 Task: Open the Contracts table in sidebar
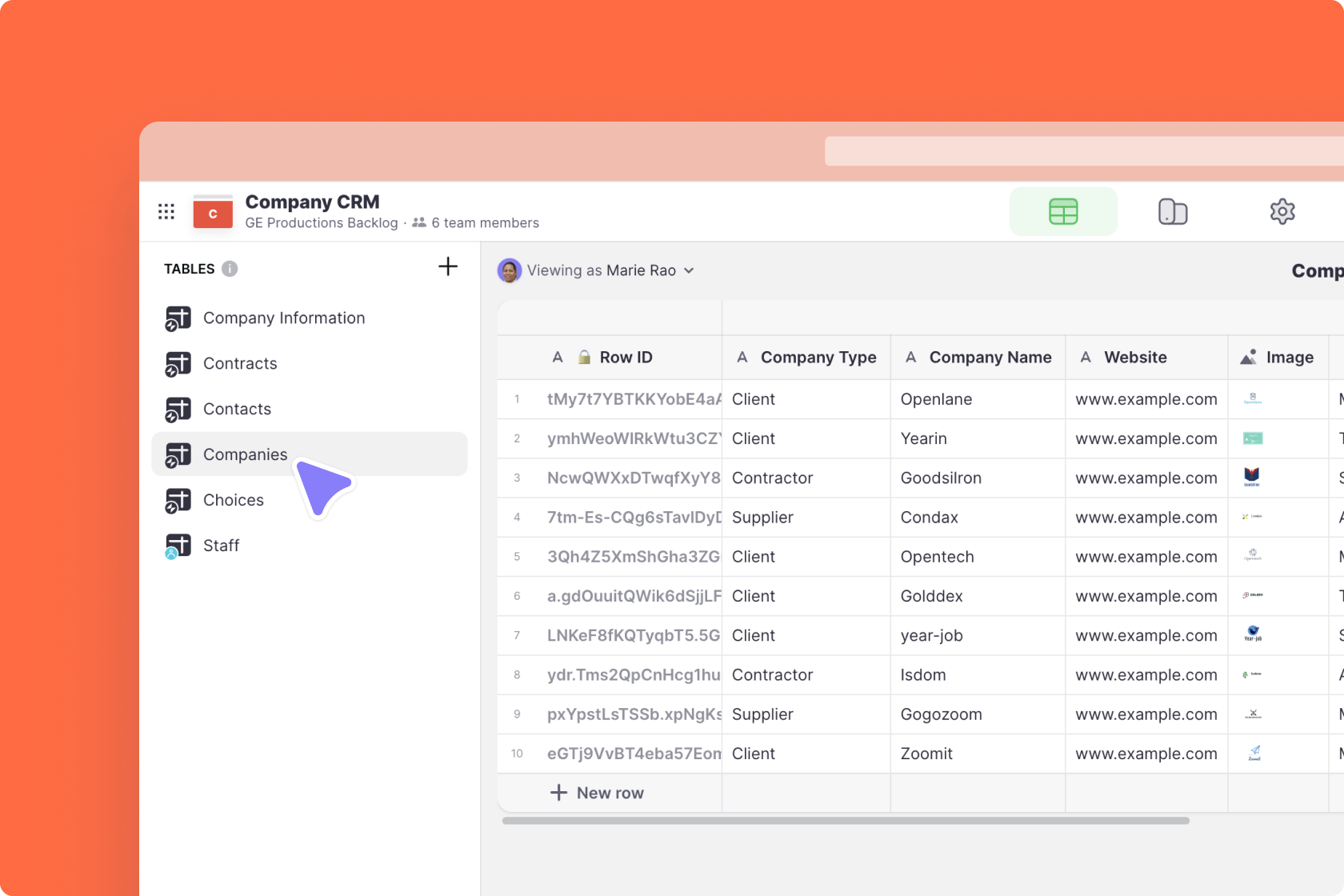coord(240,364)
